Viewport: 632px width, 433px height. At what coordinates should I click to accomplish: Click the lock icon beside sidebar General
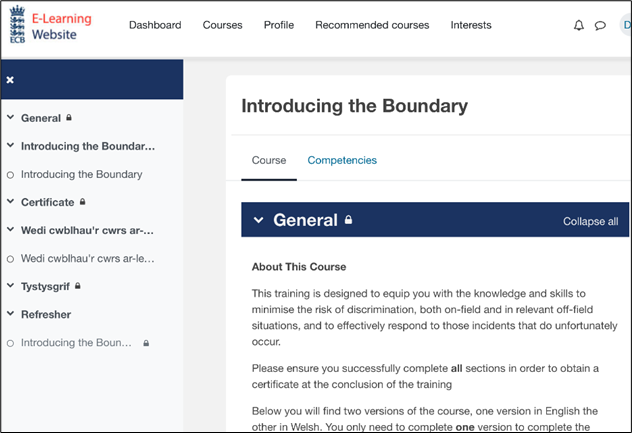tap(69, 118)
